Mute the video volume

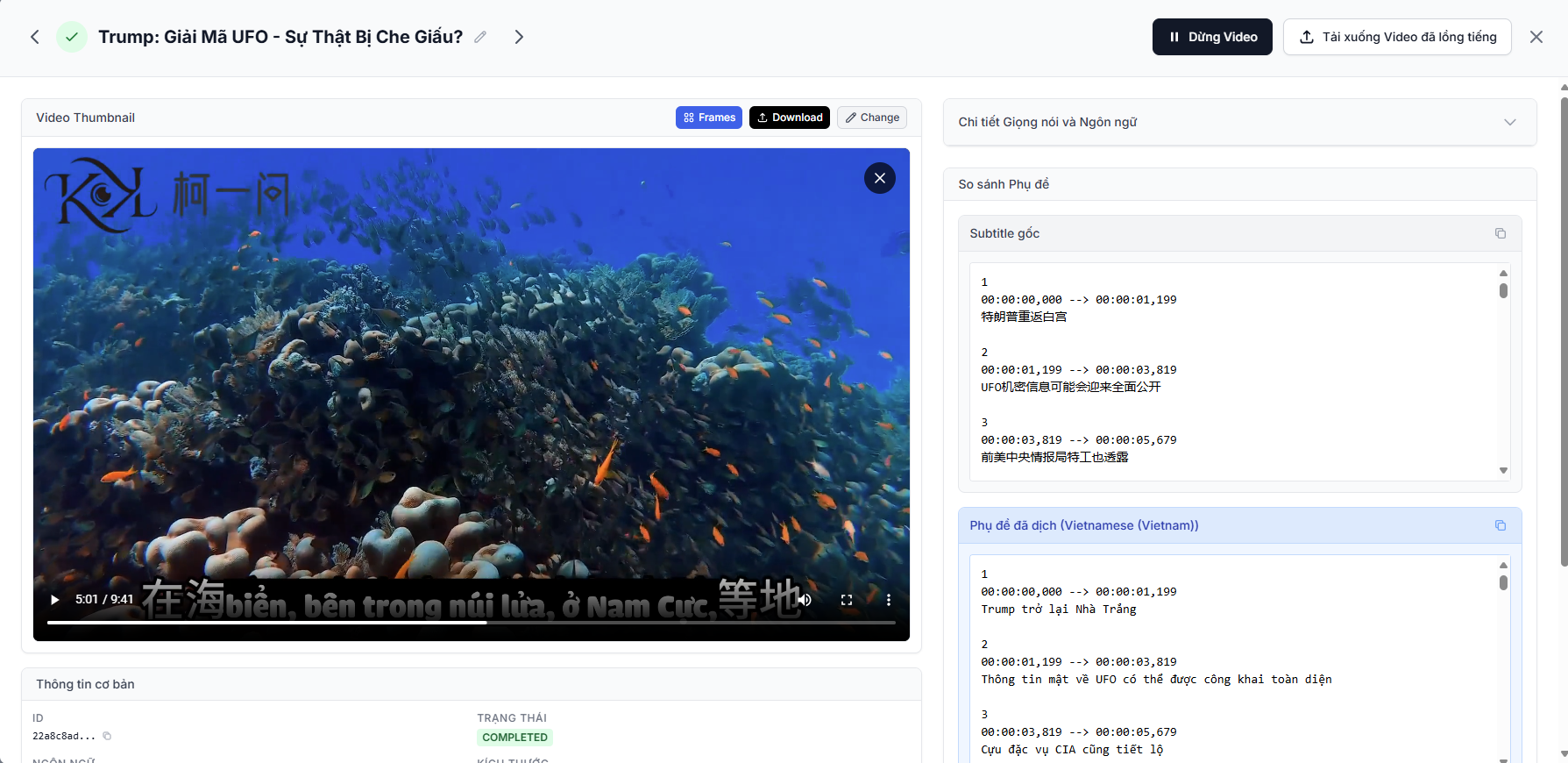pos(805,600)
